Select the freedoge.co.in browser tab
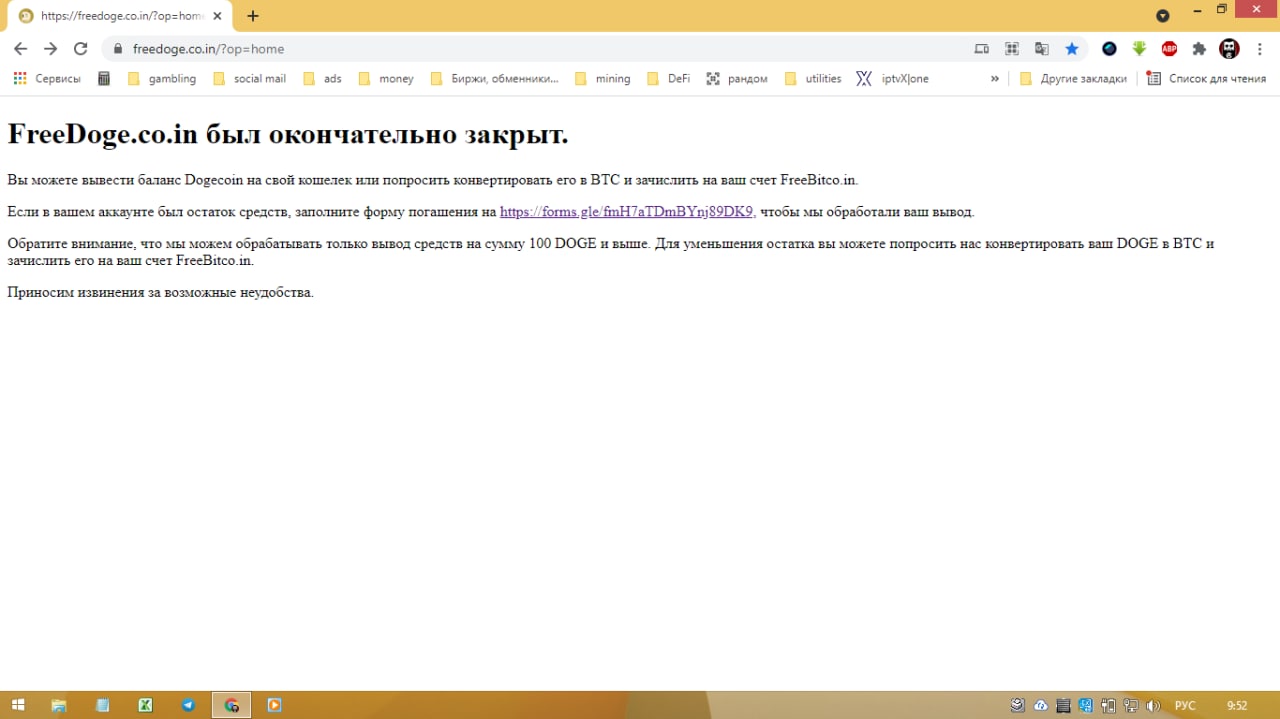Viewport: 1280px width, 719px height. [121, 16]
